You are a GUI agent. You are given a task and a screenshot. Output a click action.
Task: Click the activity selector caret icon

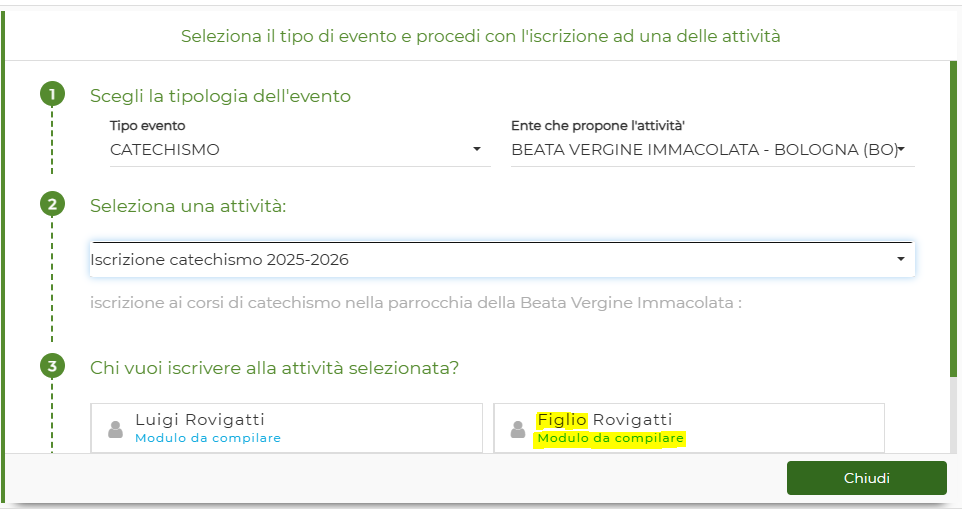(901, 259)
